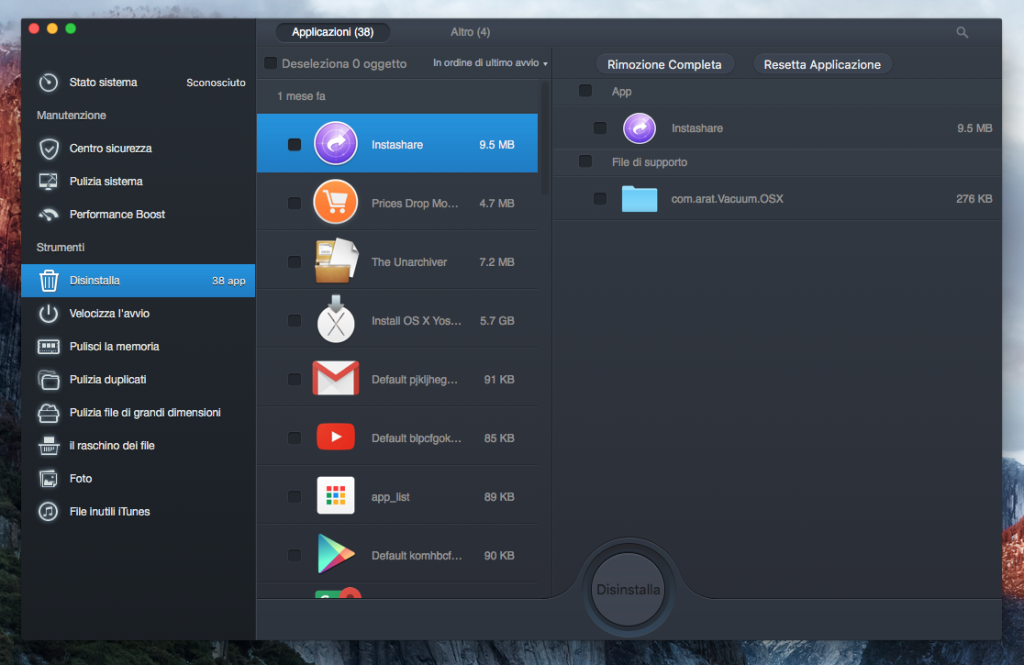This screenshot has height=665, width=1024.
Task: Click the 1 mese fa group header
Action: (x=301, y=96)
